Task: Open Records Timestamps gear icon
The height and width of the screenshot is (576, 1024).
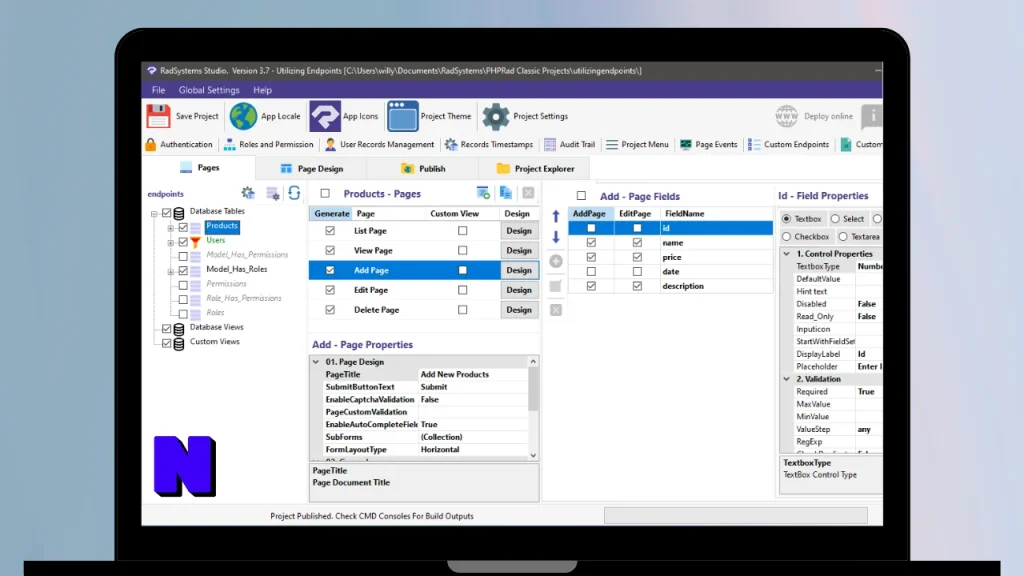Action: tap(451, 144)
